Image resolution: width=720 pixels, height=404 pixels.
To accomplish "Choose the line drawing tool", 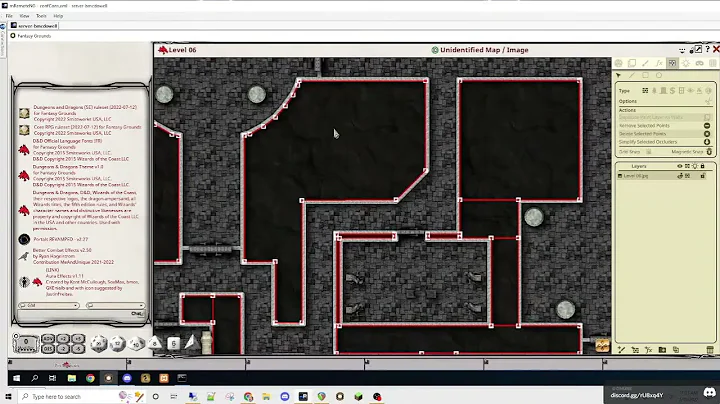I will 632,75.
